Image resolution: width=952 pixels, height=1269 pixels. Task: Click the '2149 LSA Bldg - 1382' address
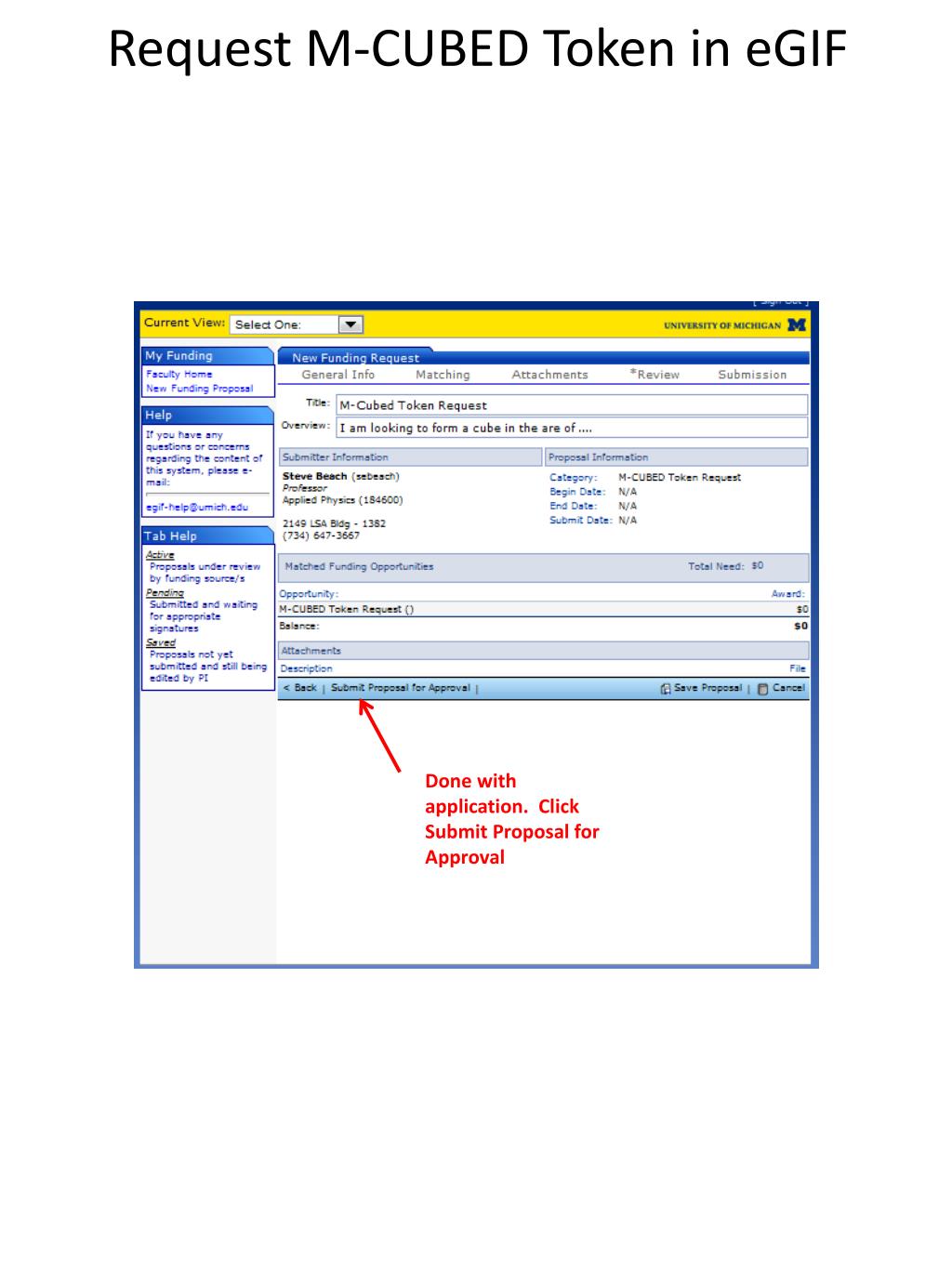334,523
